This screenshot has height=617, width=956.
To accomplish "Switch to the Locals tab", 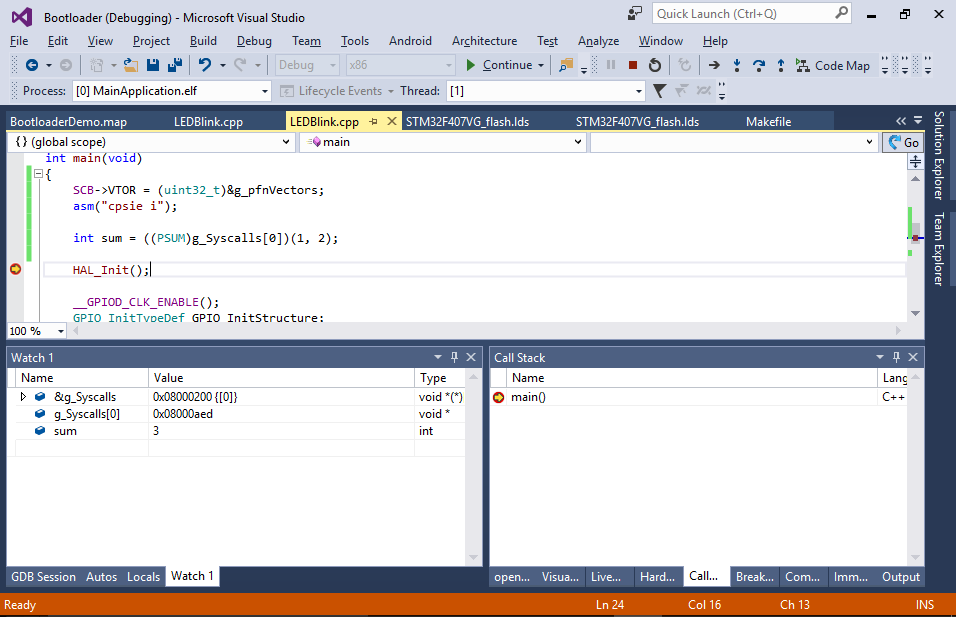I will click(x=143, y=577).
